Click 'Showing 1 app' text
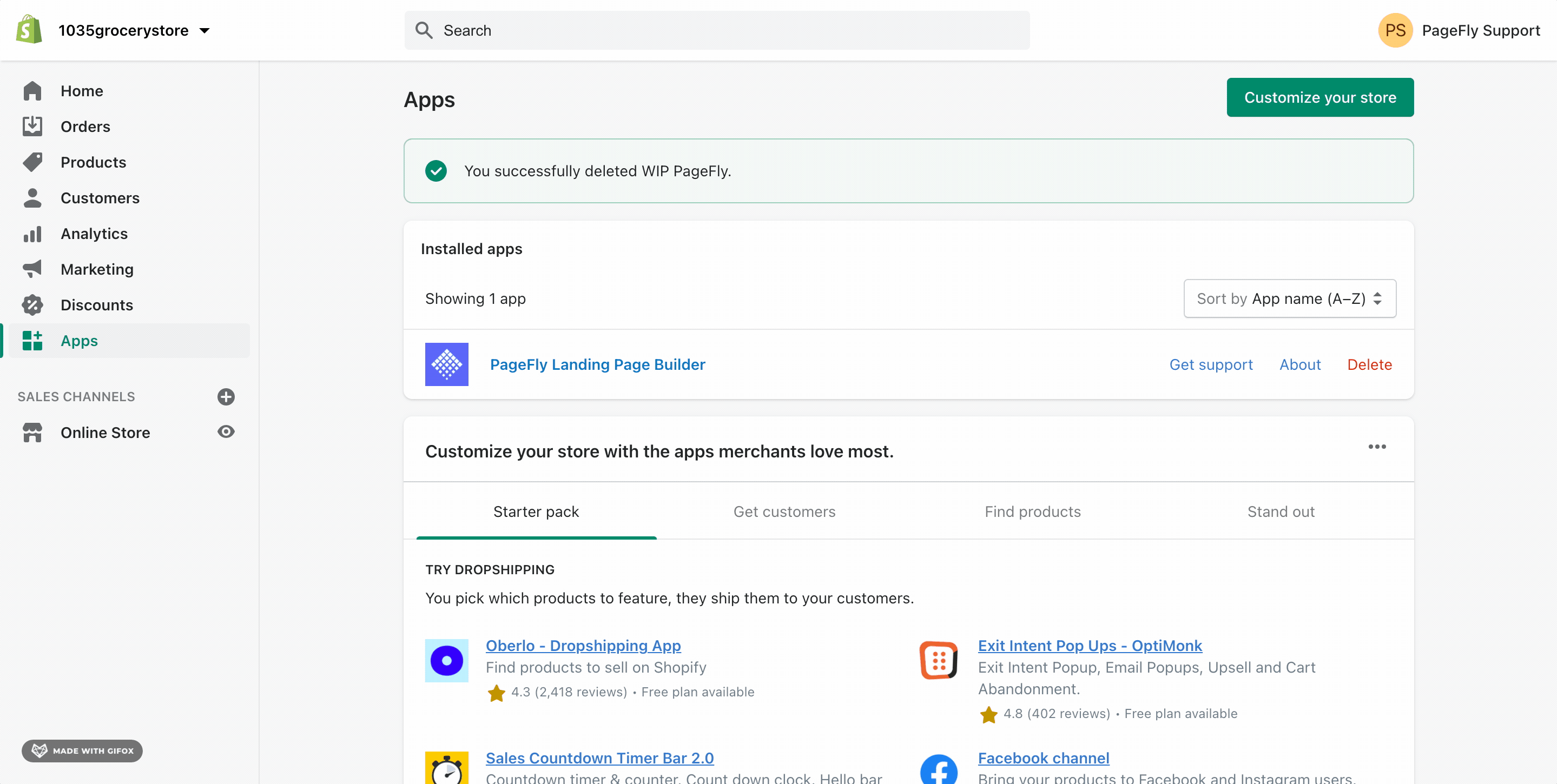Viewport: 1557px width, 784px height. (475, 298)
